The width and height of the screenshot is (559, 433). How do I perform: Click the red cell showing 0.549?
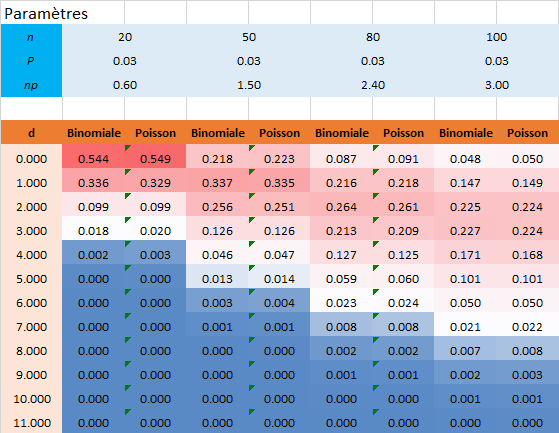coord(155,159)
